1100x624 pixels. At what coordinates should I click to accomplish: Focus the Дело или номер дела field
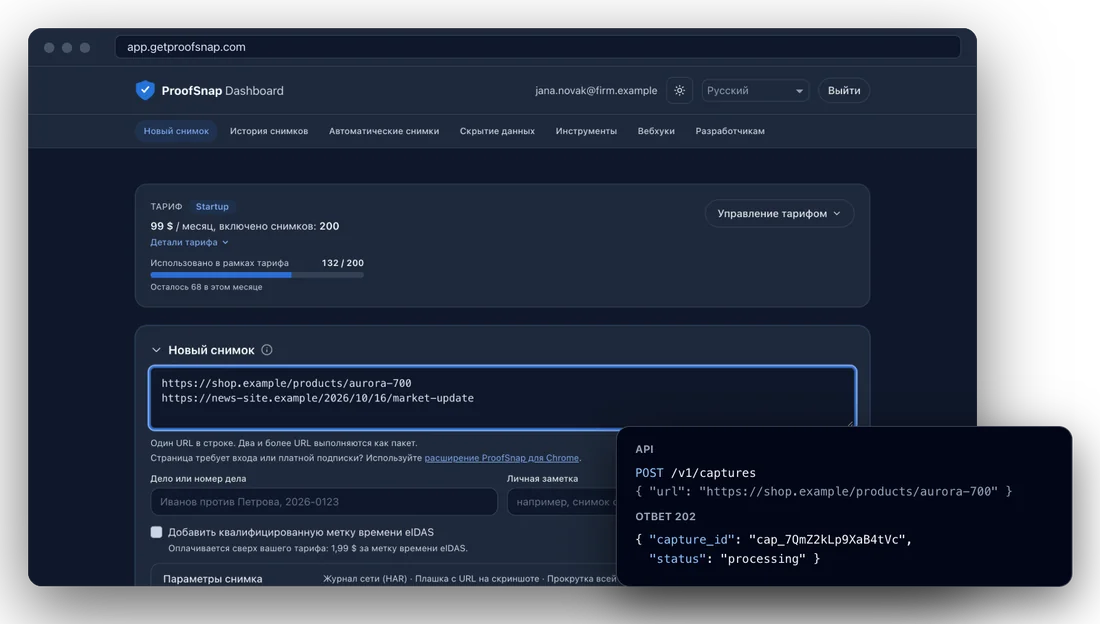[323, 502]
